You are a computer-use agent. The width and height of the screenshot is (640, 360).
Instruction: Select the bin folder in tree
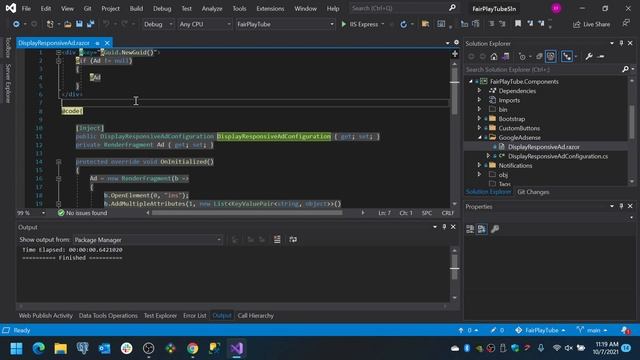(503, 109)
